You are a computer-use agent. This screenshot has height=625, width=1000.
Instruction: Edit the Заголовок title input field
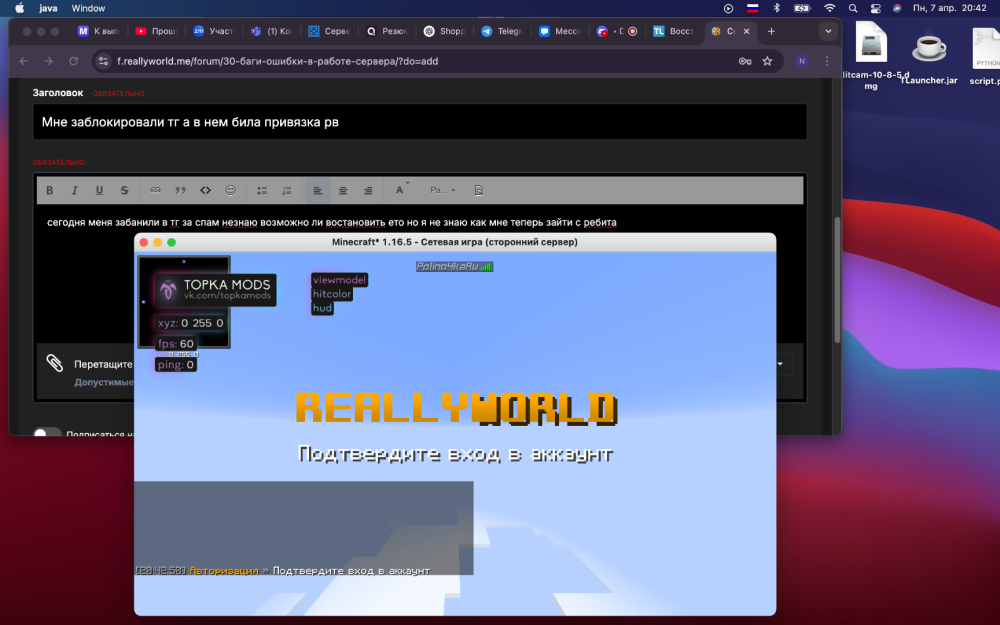(420, 122)
